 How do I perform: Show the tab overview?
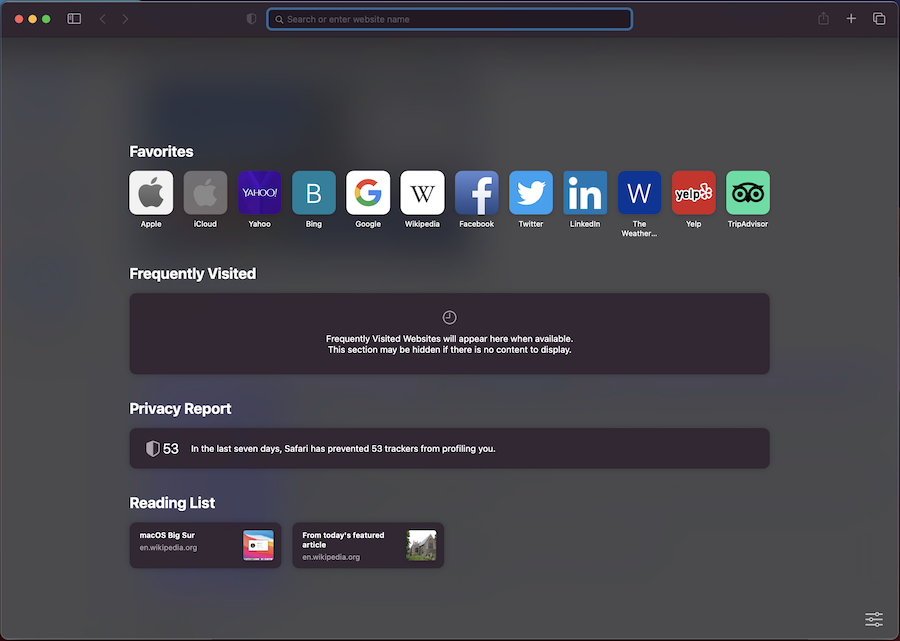coord(879,19)
